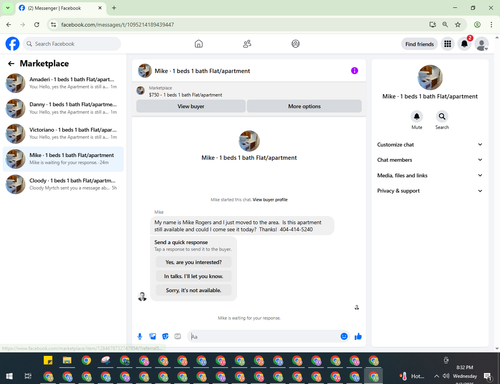
Task: Open the Windows Start menu
Action: tap(9, 376)
